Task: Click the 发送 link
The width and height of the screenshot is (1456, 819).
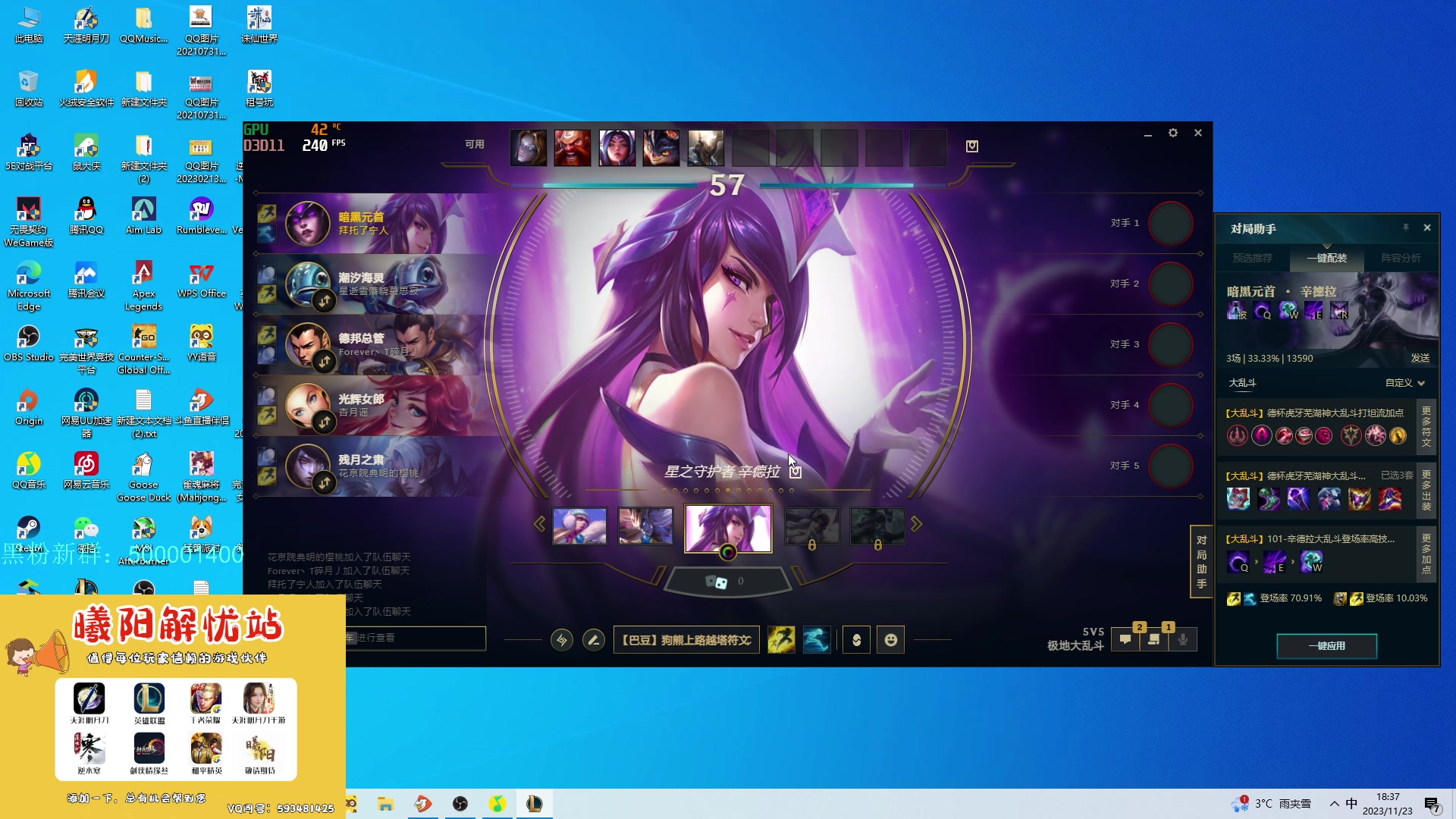Action: pos(1420,358)
